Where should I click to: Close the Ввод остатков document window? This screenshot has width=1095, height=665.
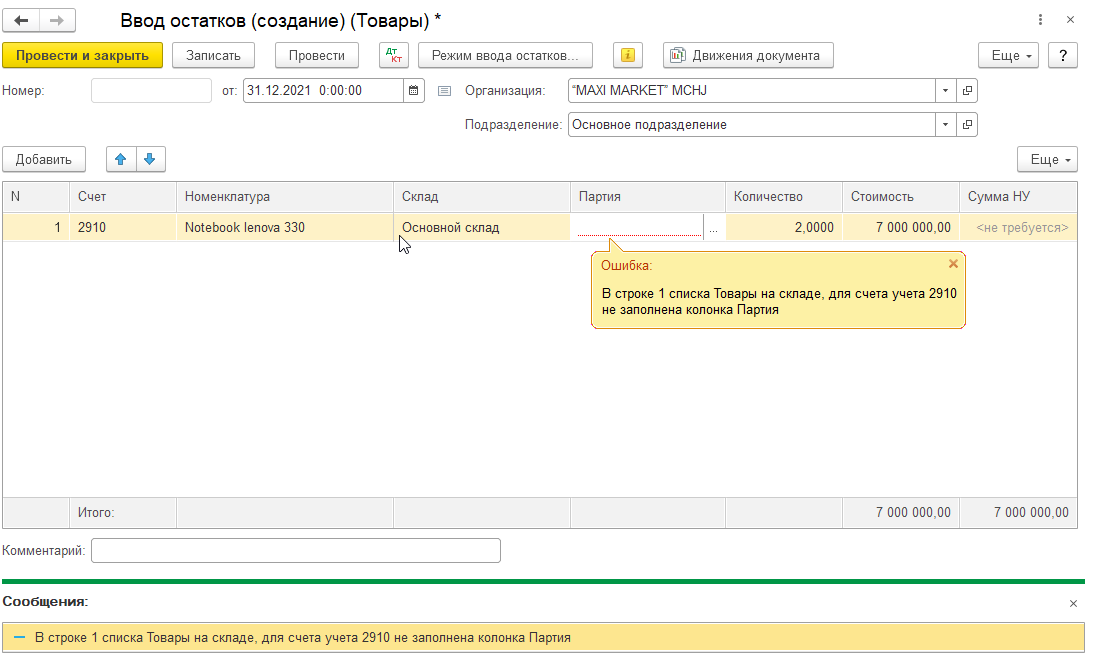tap(1071, 20)
